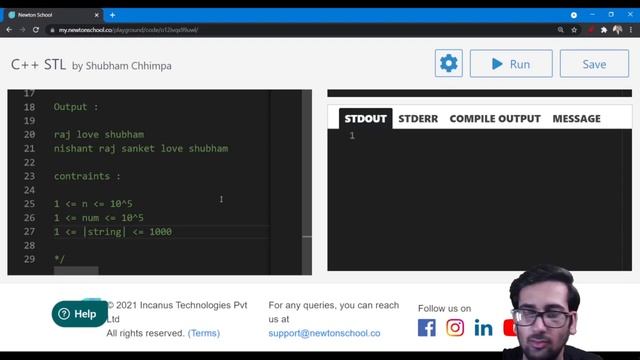This screenshot has width=640, height=360.
Task: Go back in browser history
Action: point(9,30)
